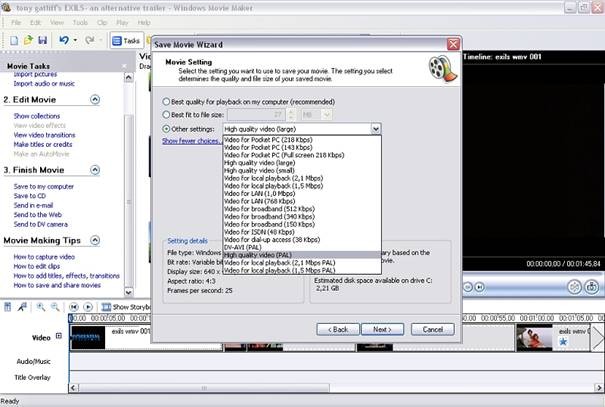Click the Open Project folder icon
Viewport: 605px width, 407px height.
coord(28,40)
